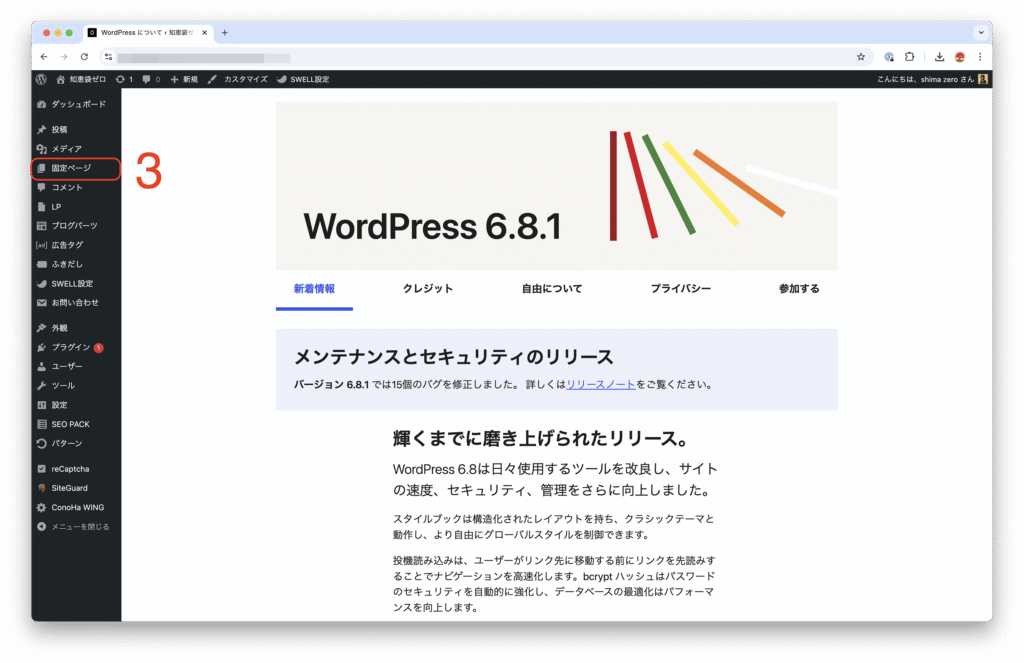
Task: Click the 外観 paintbrush icon
Action: coord(42,328)
